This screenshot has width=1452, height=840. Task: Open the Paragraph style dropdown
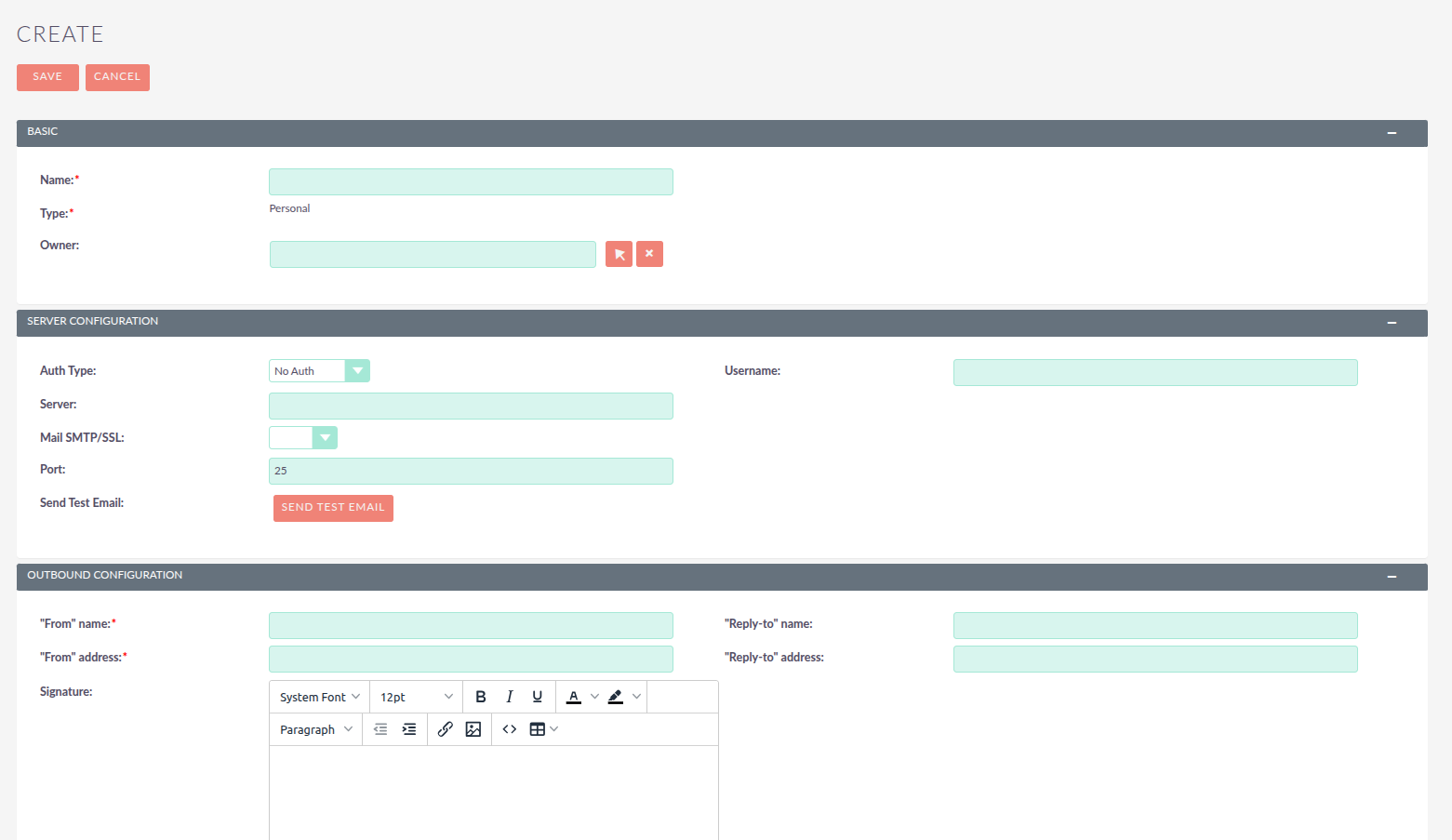click(x=315, y=728)
